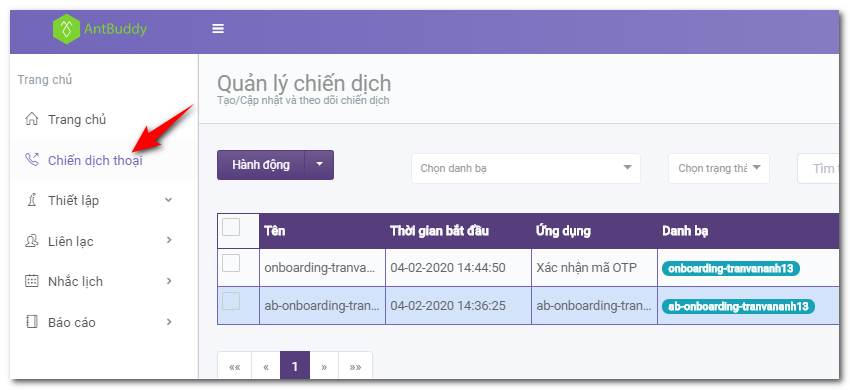Tick checkbox for ab-onboarding-tran... row
Image resolution: width=850 pixels, height=390 pixels.
click(231, 301)
